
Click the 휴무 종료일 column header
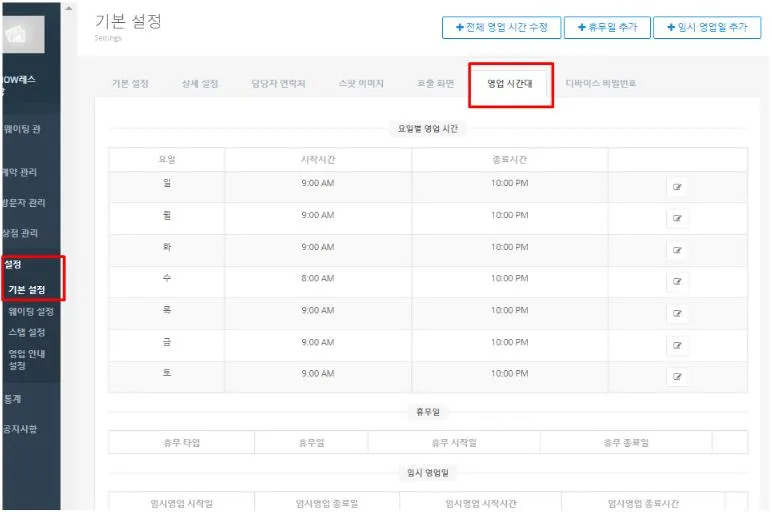[626, 443]
